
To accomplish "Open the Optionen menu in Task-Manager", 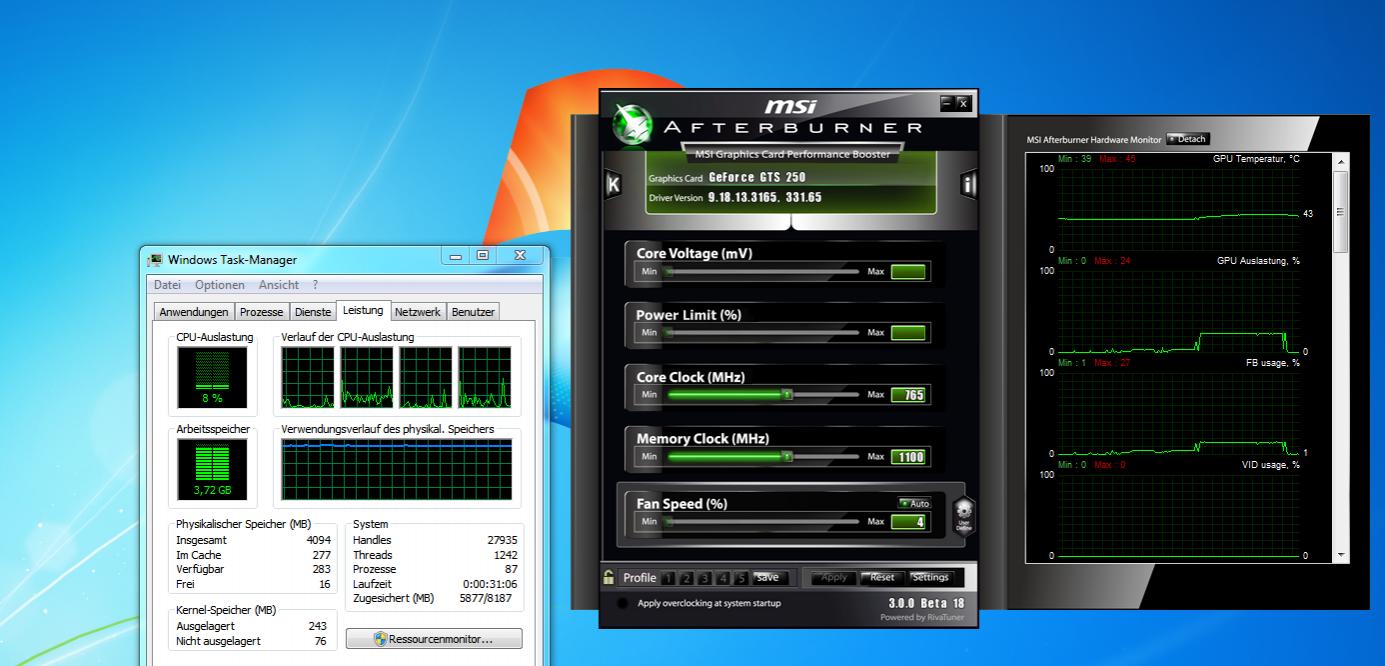I will pyautogui.click(x=220, y=285).
